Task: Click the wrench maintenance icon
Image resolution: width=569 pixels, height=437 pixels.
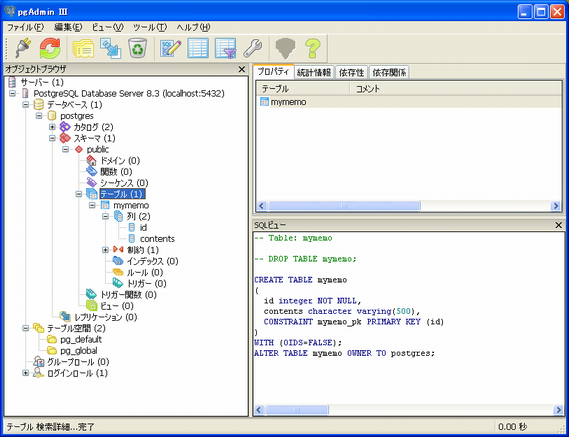Action: point(253,48)
